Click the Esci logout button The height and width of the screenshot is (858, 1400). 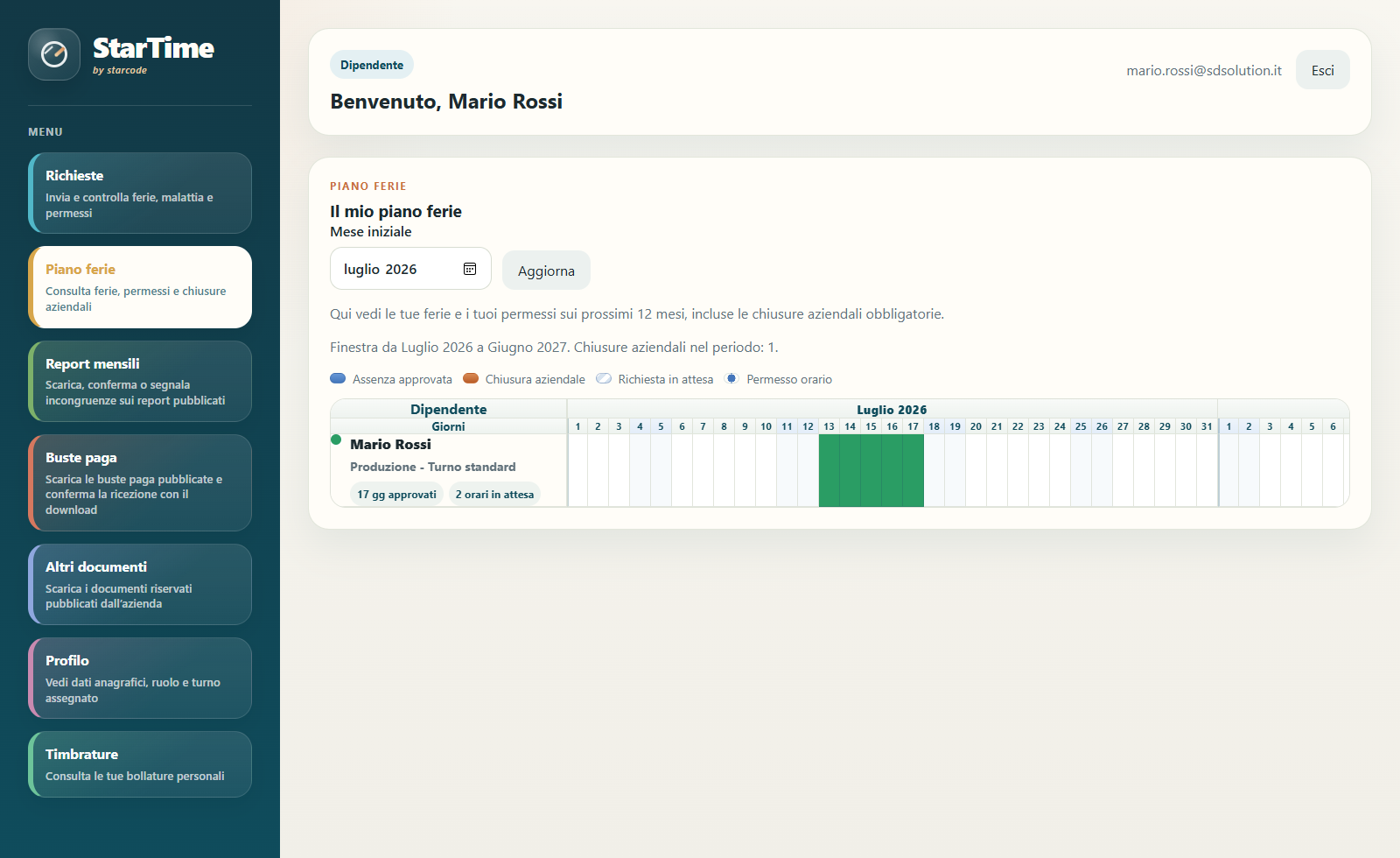click(1323, 70)
